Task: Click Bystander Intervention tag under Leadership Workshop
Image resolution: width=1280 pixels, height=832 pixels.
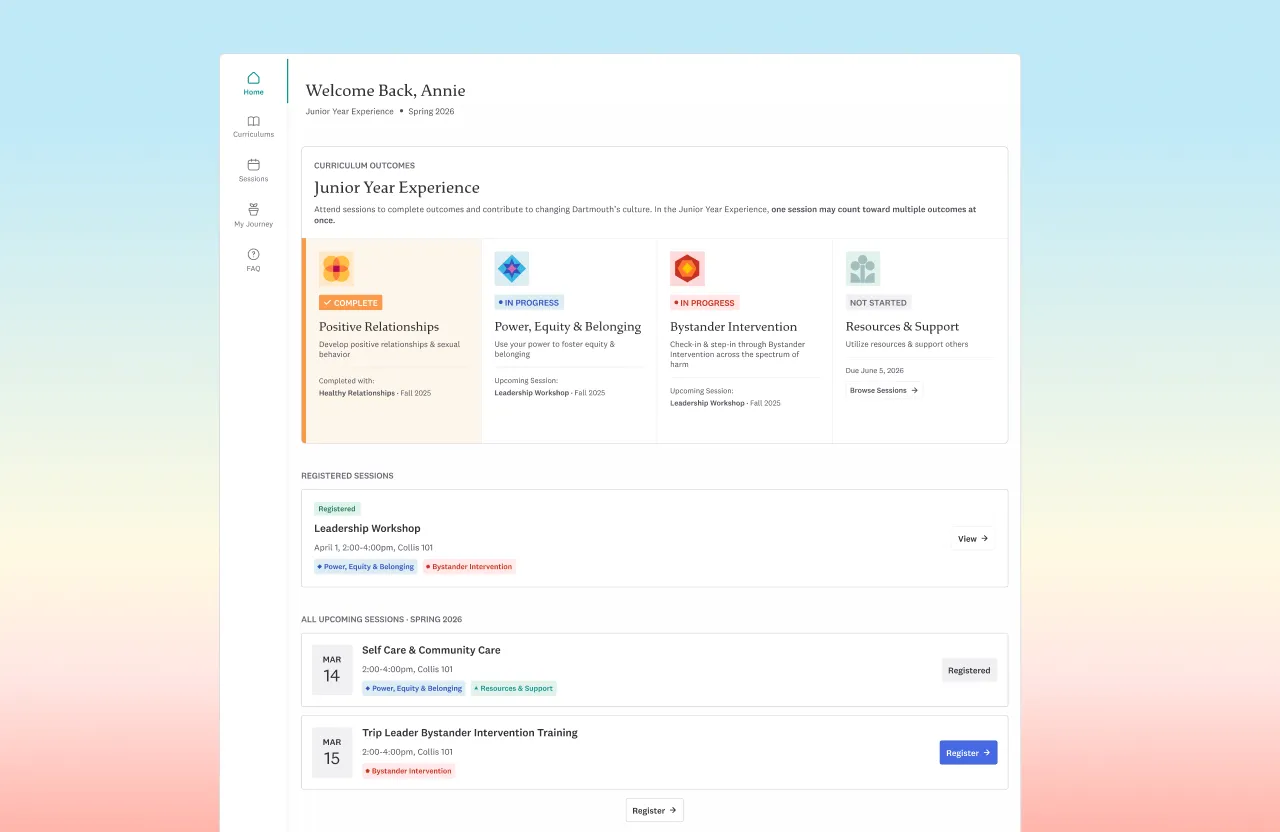Action: 469,567
